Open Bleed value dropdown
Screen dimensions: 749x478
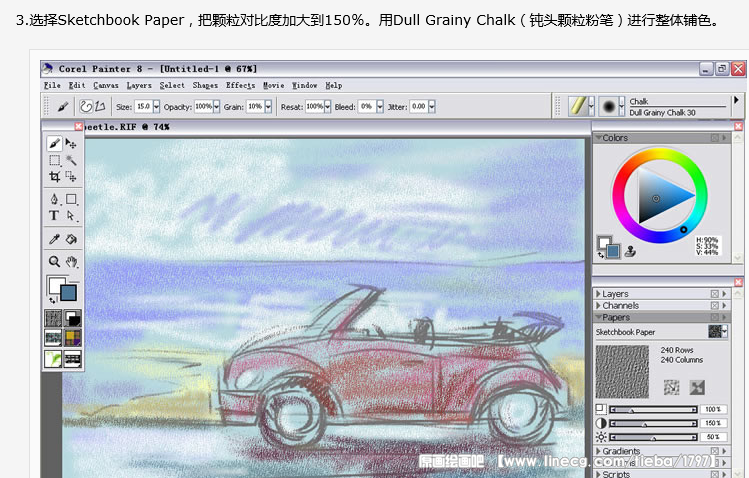pyautogui.click(x=380, y=106)
